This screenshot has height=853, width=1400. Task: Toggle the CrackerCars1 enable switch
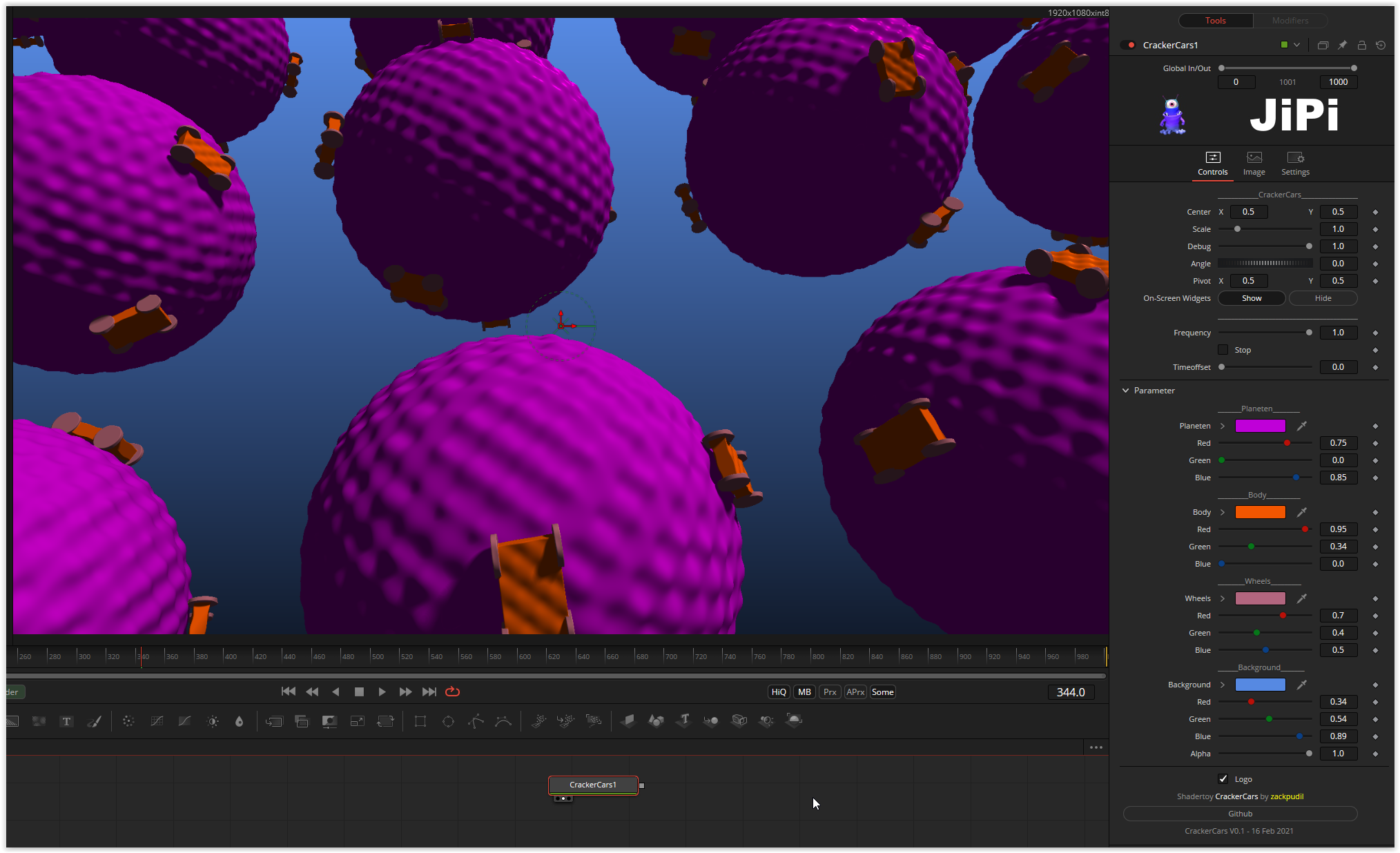[x=1128, y=45]
